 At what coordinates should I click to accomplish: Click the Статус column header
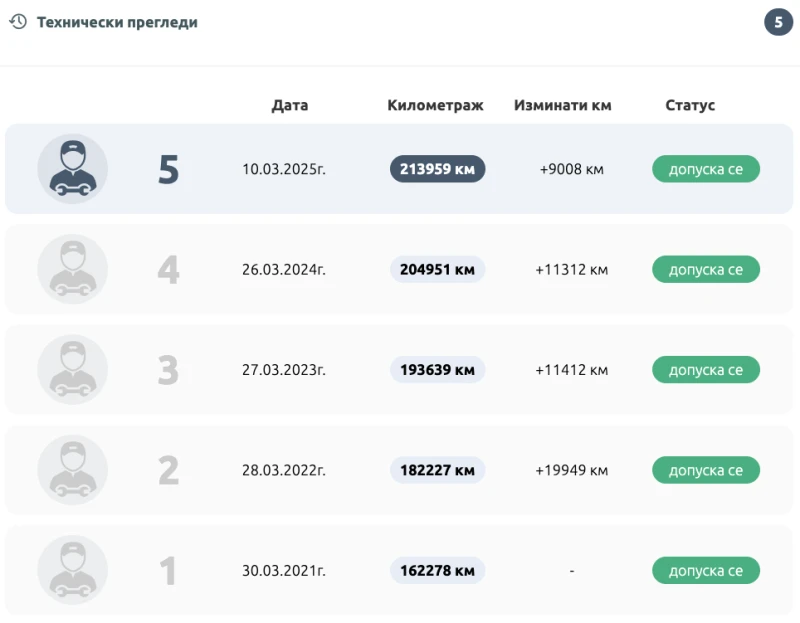pyautogui.click(x=689, y=104)
